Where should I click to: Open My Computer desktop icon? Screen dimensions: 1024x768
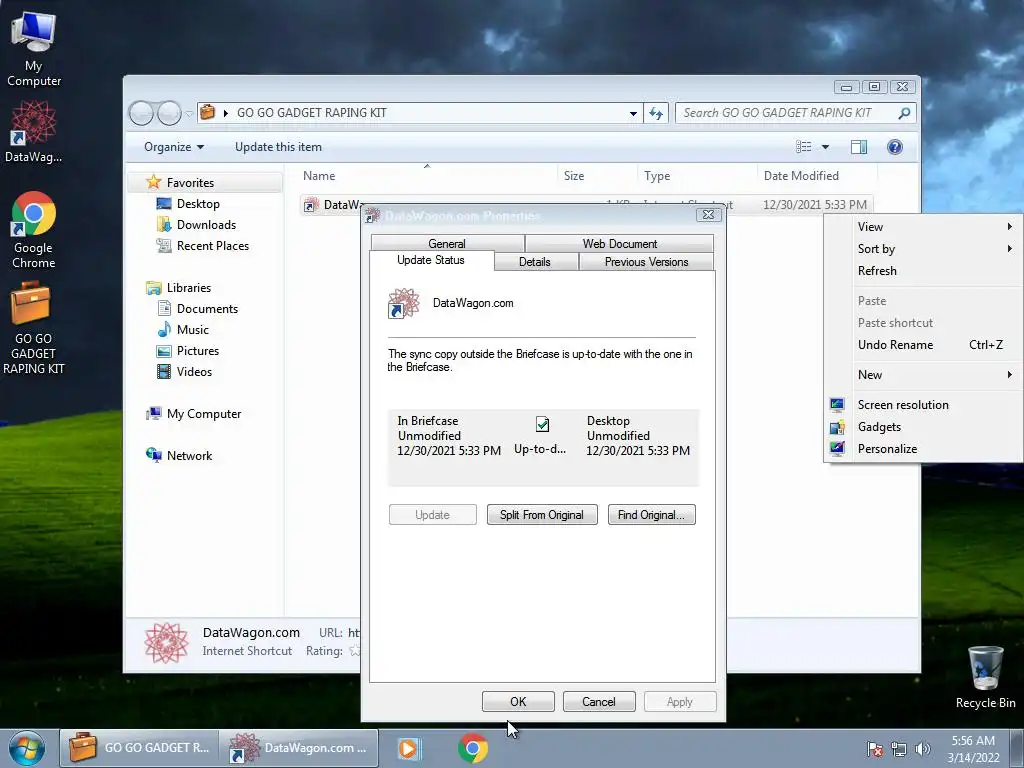33,49
